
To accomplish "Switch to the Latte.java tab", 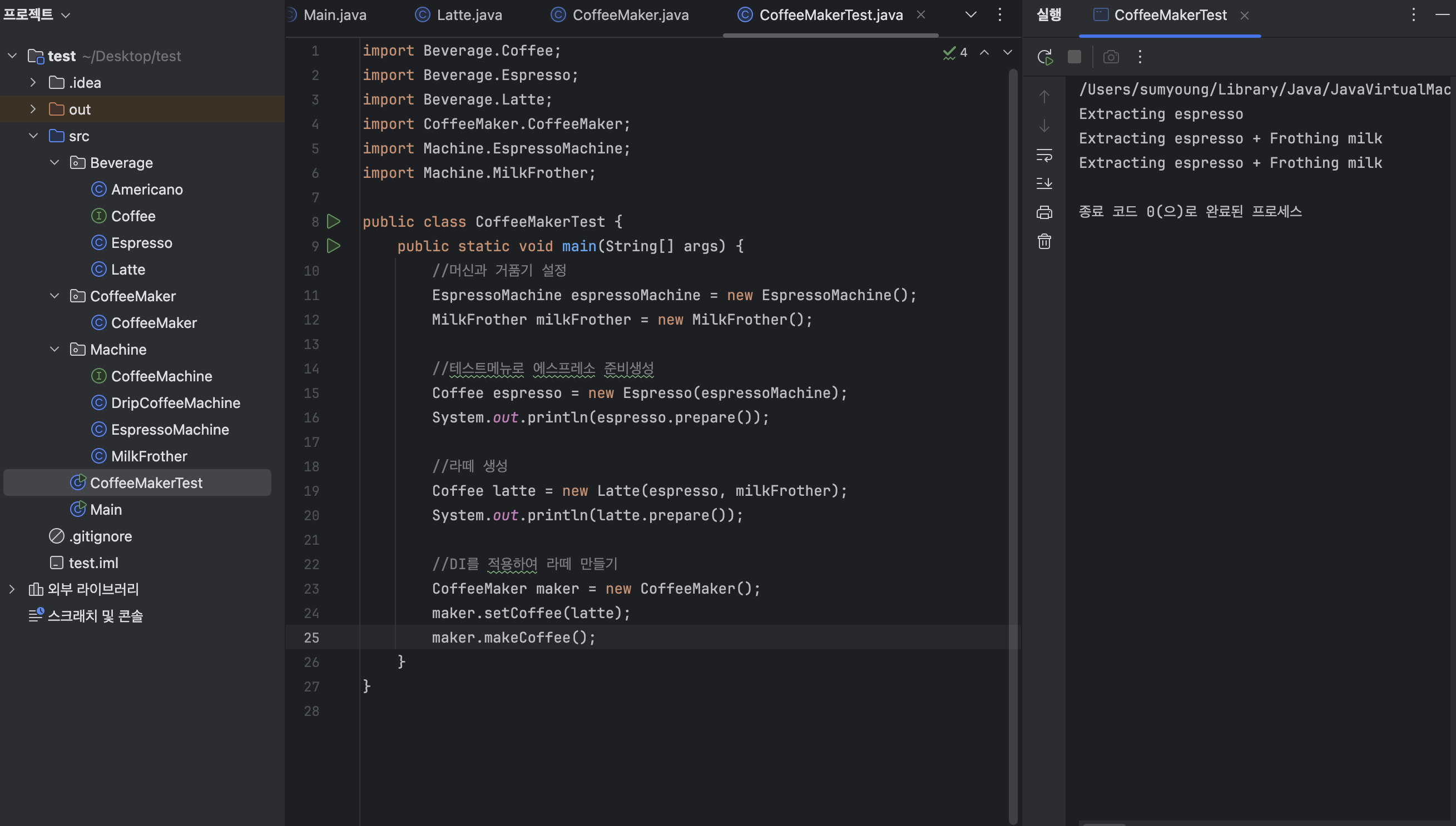I will (x=469, y=15).
